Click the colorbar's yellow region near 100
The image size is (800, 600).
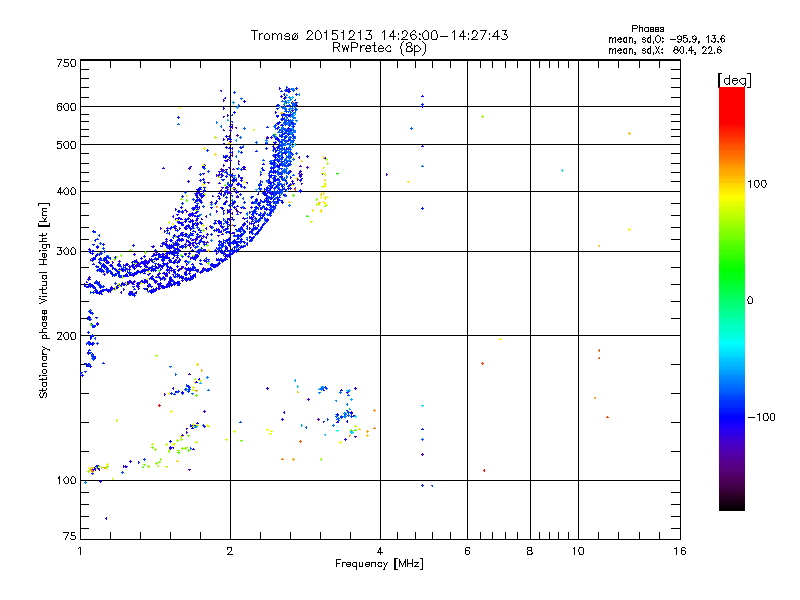point(732,194)
